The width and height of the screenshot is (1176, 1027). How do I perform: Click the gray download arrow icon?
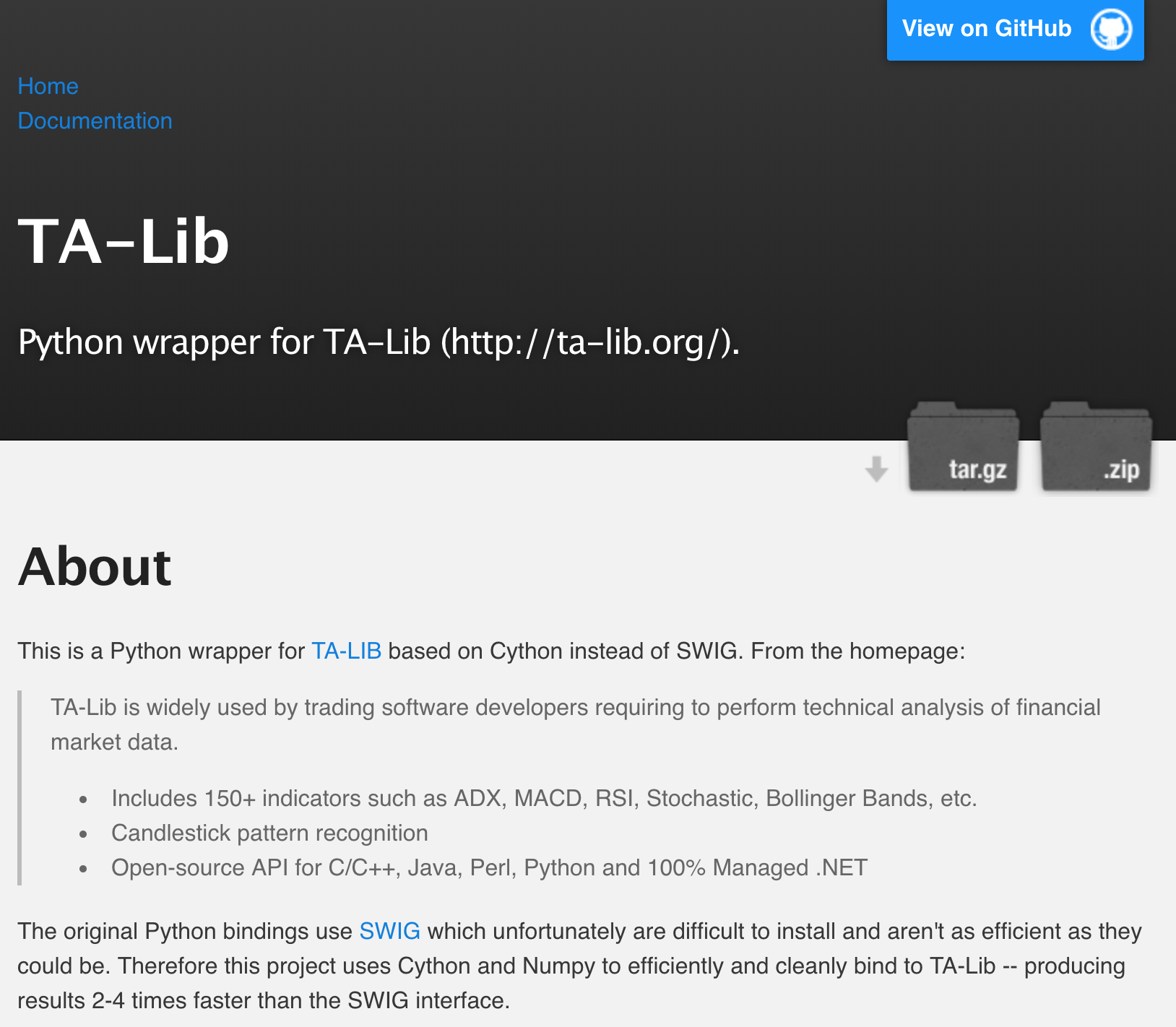click(876, 469)
